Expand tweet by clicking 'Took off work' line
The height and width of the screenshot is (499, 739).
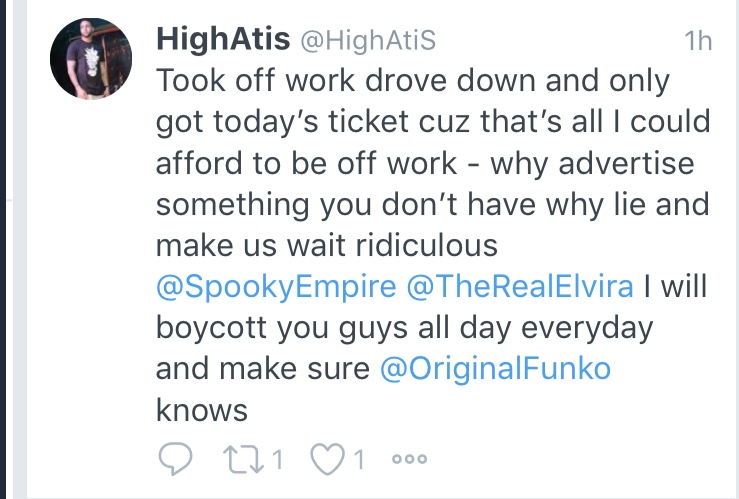pyautogui.click(x=412, y=81)
